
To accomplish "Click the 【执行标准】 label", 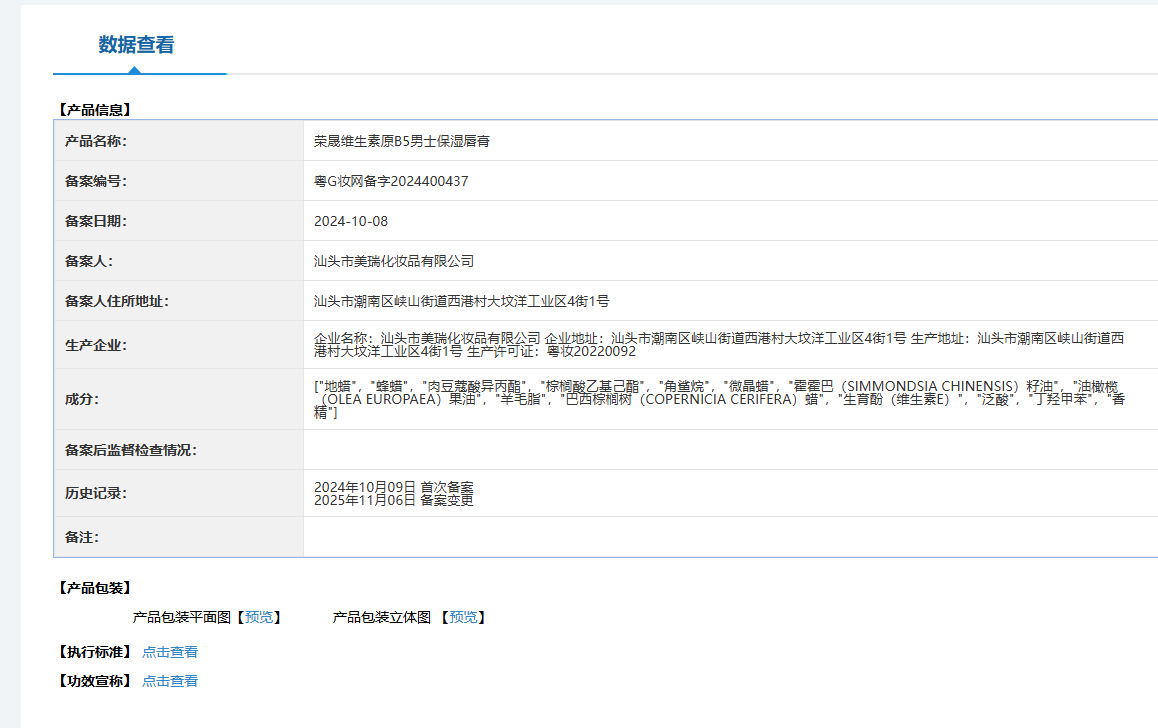I will point(95,652).
